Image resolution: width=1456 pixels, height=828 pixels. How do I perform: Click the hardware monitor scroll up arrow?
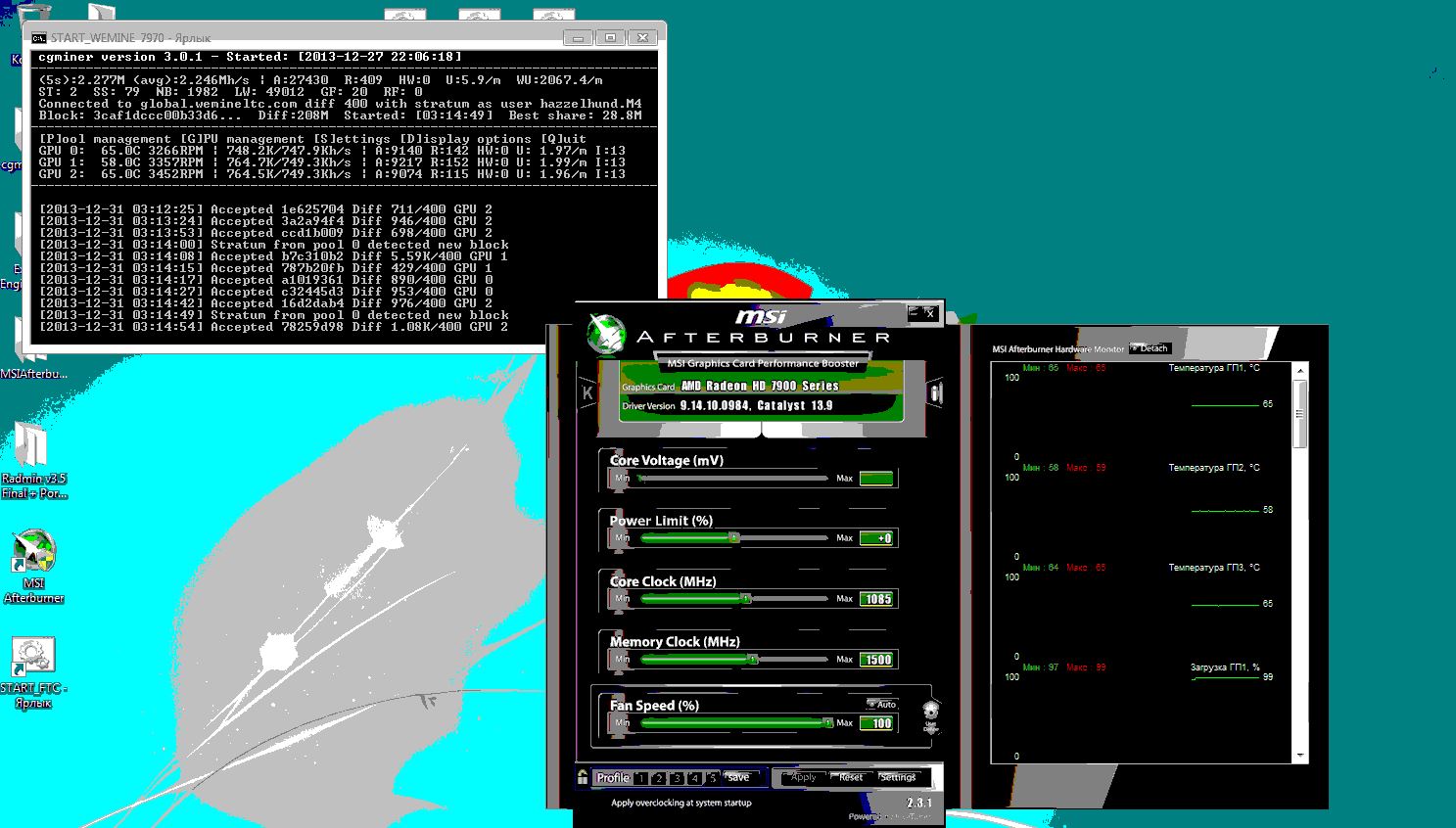(x=1300, y=371)
